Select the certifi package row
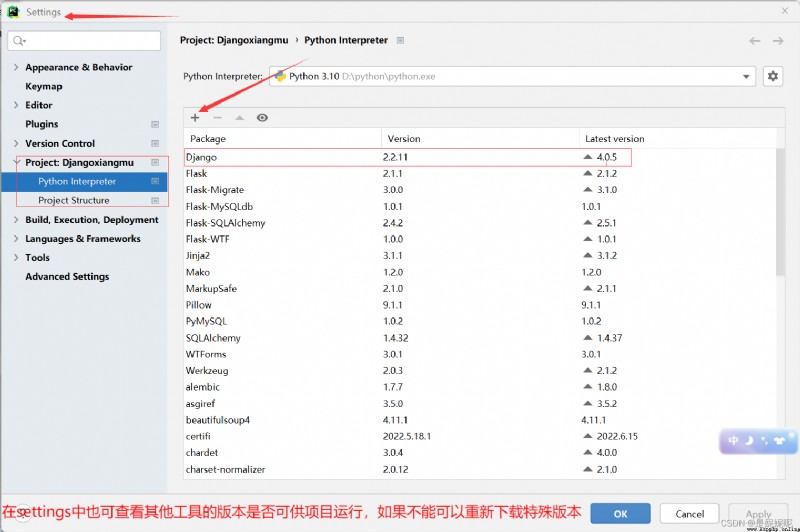 [480, 437]
